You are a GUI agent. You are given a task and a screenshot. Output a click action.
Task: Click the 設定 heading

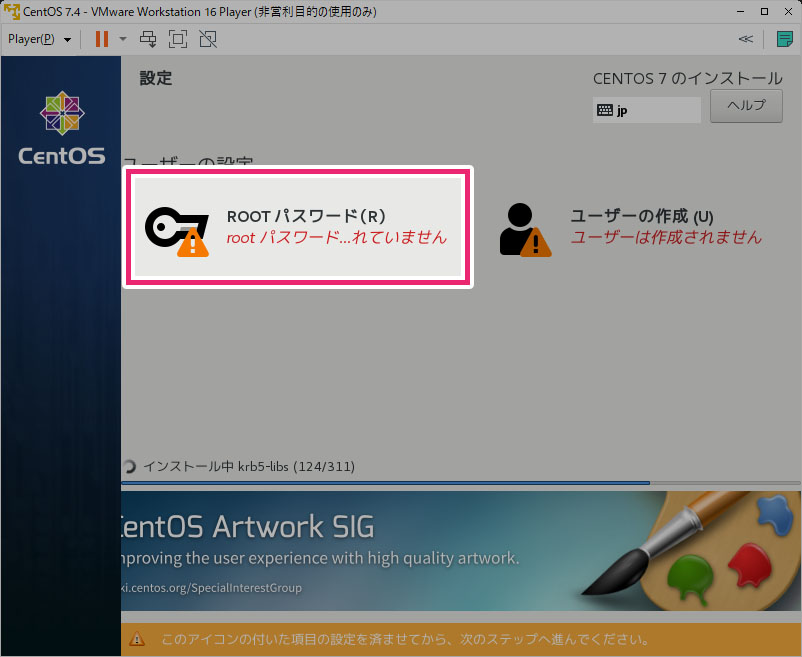pos(156,78)
